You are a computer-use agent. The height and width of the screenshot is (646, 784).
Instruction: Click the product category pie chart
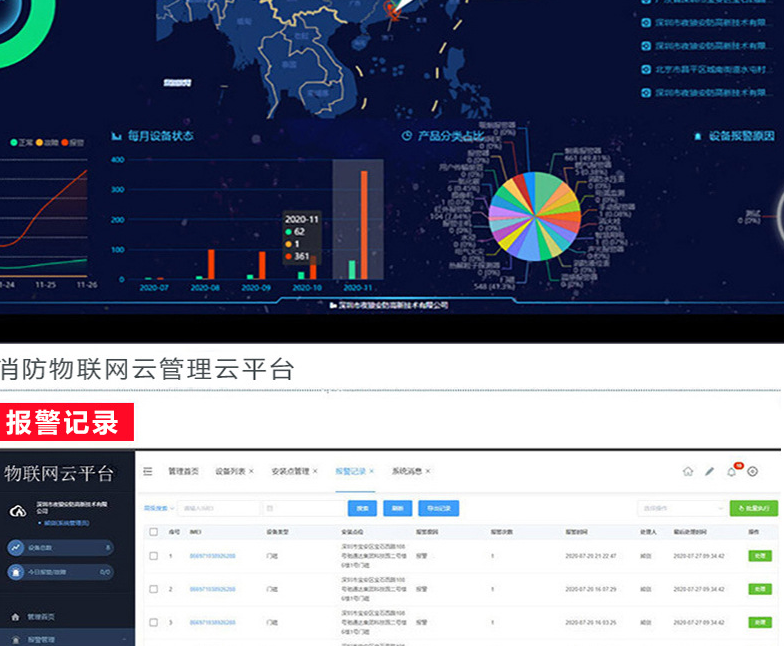pos(534,216)
